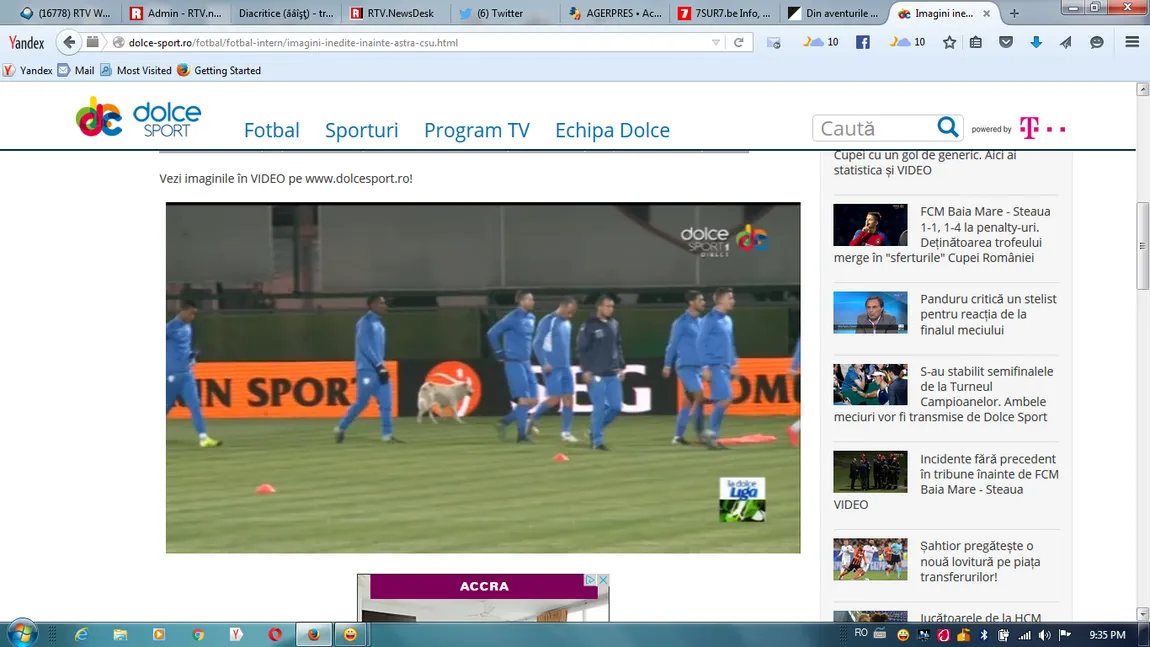1150x647 pixels.
Task: Switch to the (16778) RTV W... tab
Action: (65, 13)
